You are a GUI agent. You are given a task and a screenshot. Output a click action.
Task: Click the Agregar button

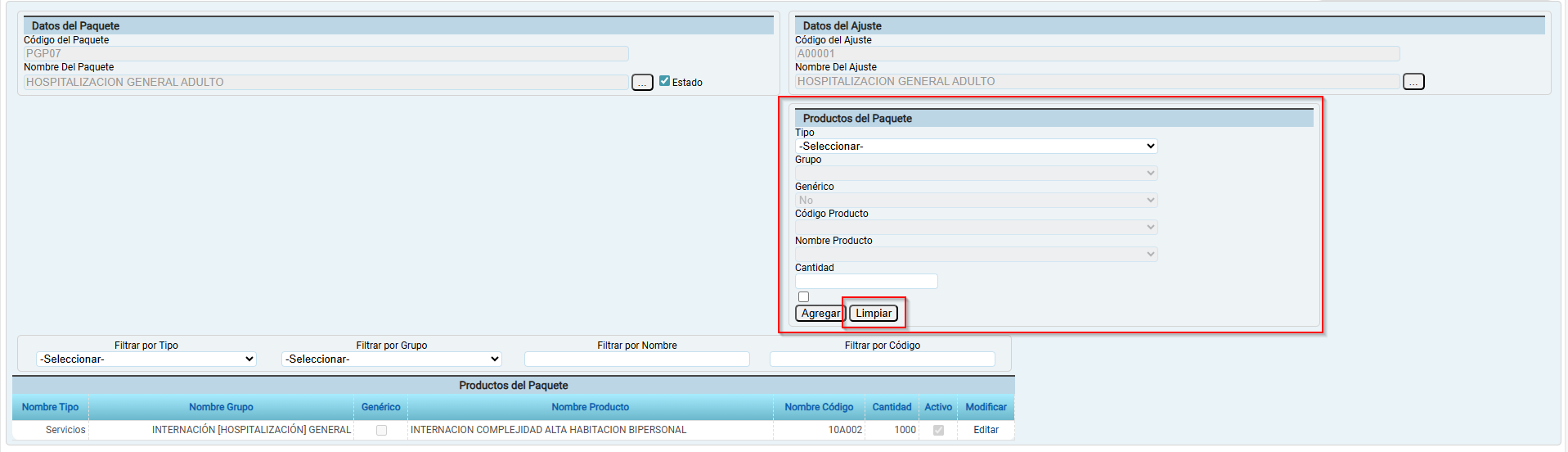click(820, 314)
